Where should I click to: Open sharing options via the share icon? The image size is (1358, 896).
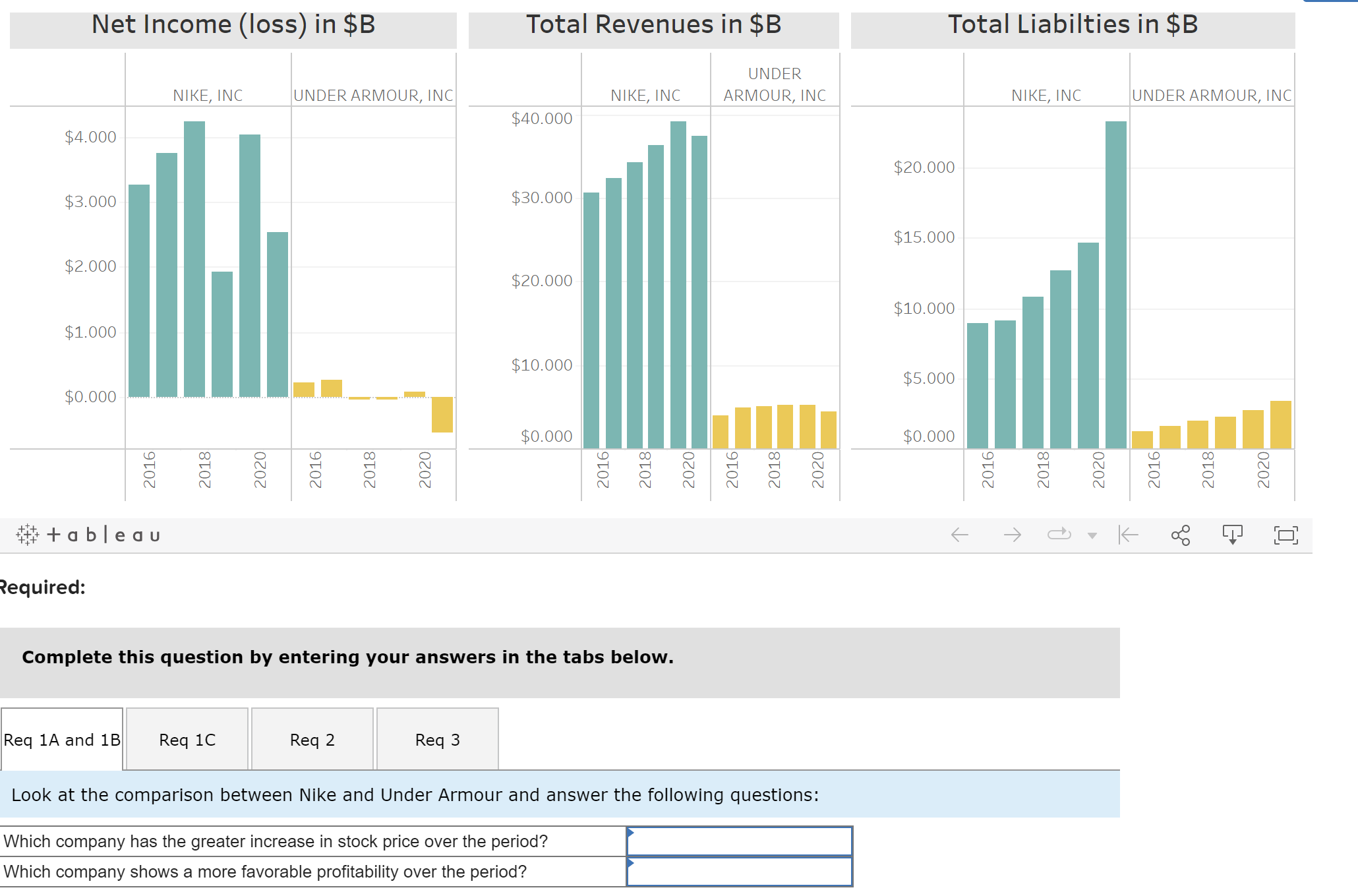click(1180, 534)
